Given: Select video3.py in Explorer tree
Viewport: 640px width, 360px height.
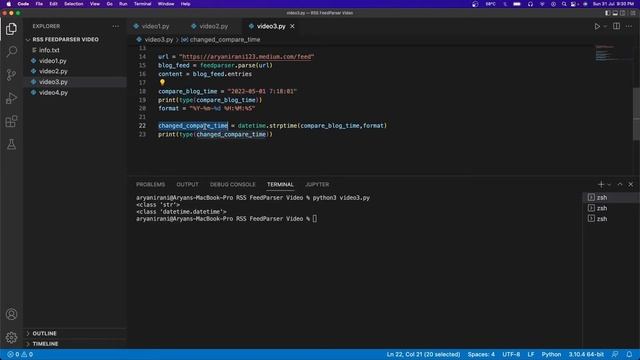Looking at the screenshot, I should point(75,82).
